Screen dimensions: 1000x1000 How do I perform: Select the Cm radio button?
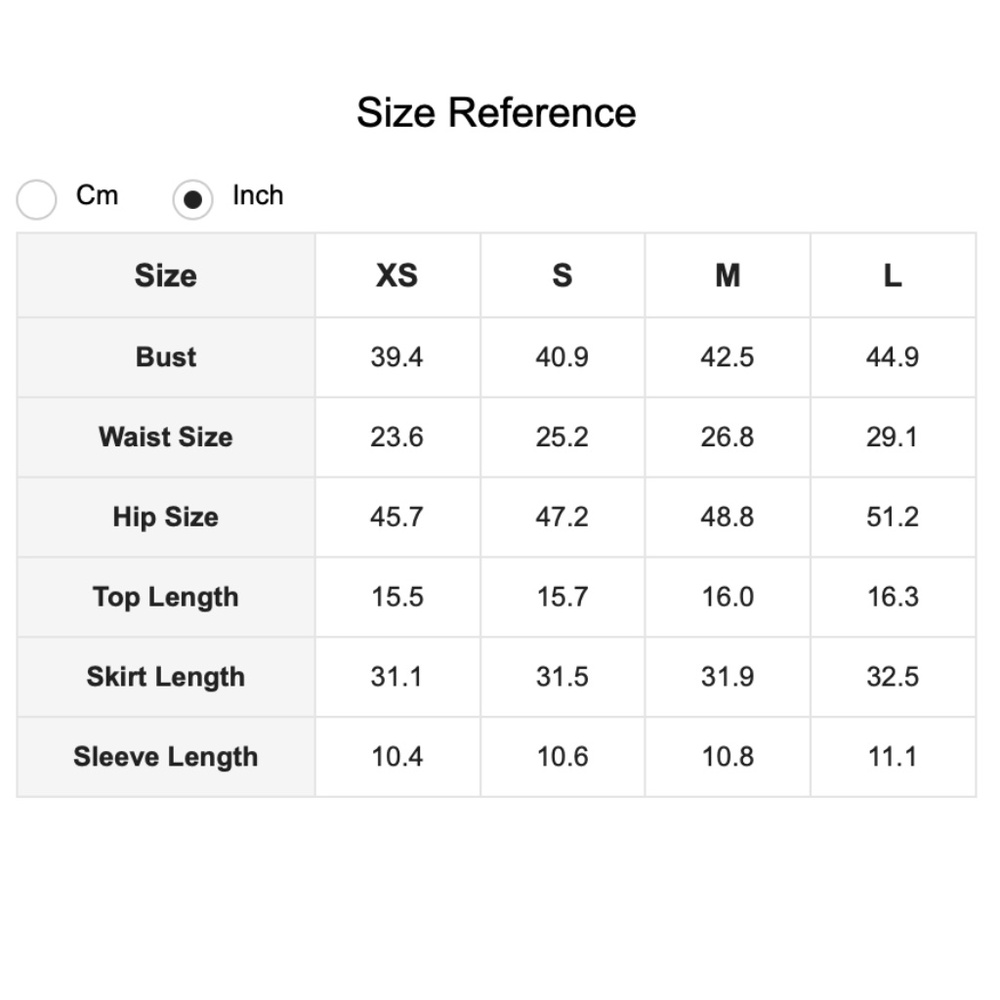[37, 199]
